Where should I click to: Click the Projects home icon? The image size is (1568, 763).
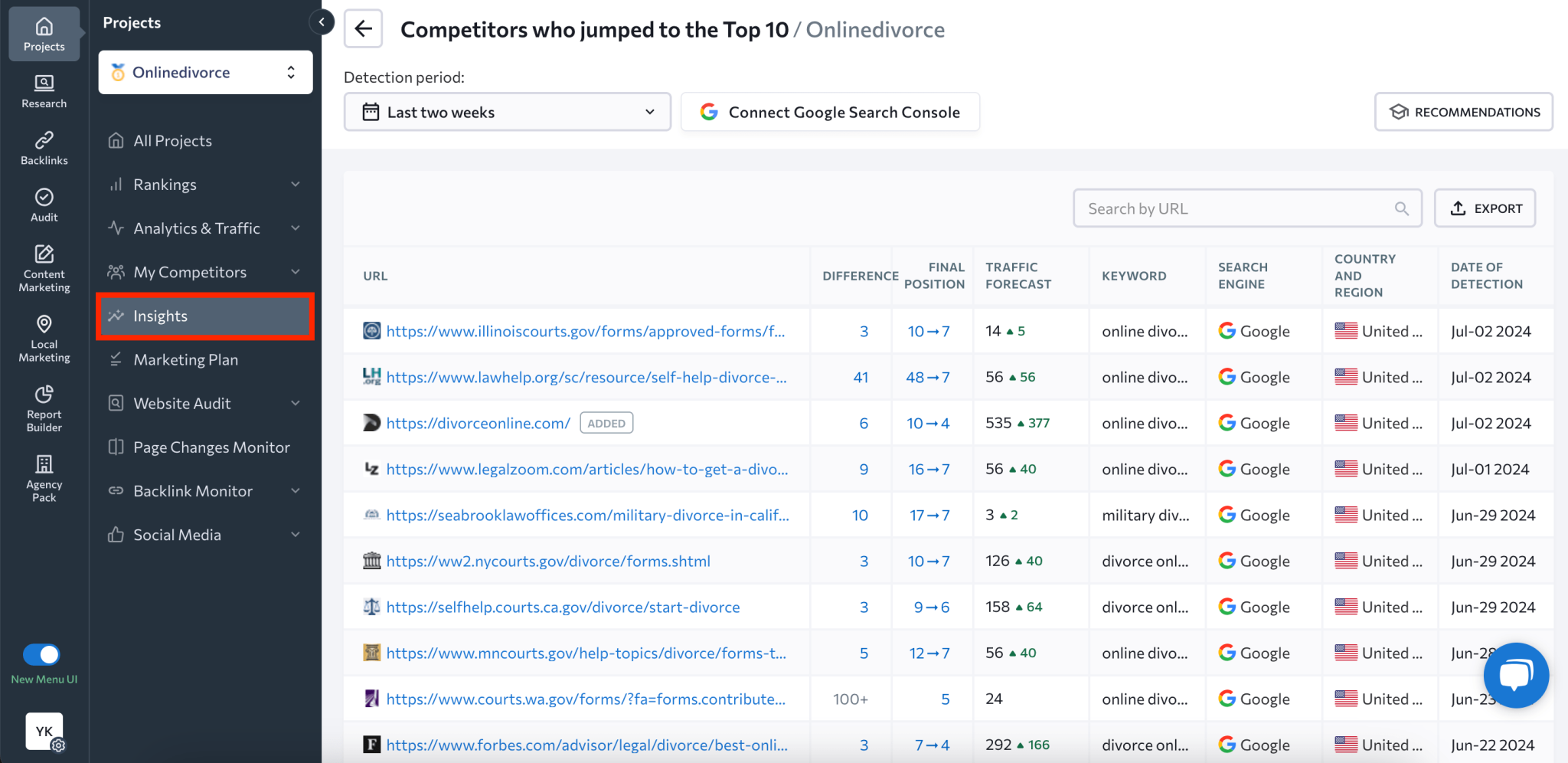click(44, 31)
